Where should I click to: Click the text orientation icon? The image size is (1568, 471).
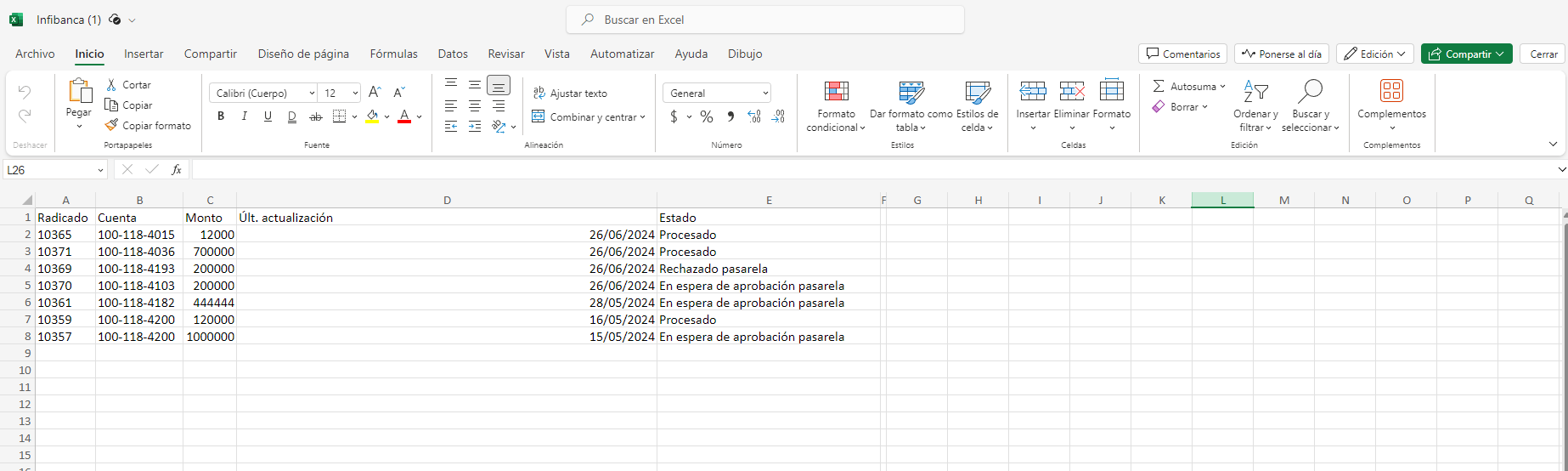tap(499, 126)
